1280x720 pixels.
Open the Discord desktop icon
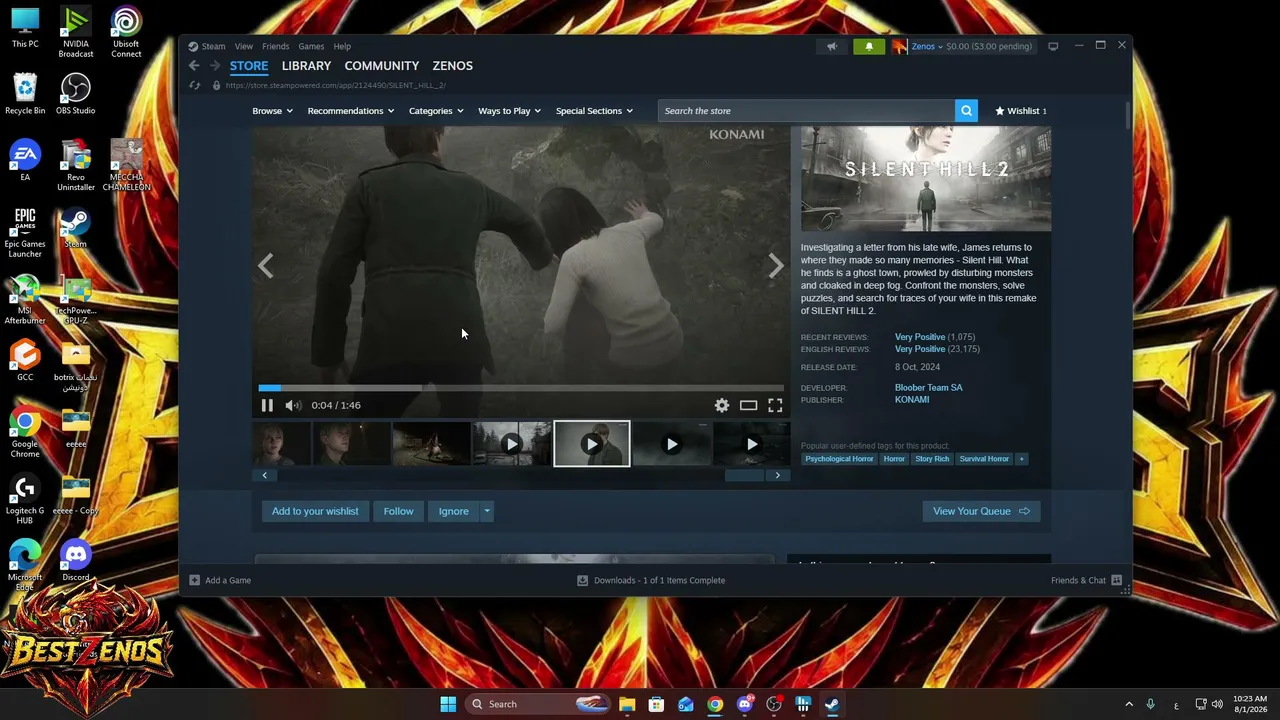(76, 560)
